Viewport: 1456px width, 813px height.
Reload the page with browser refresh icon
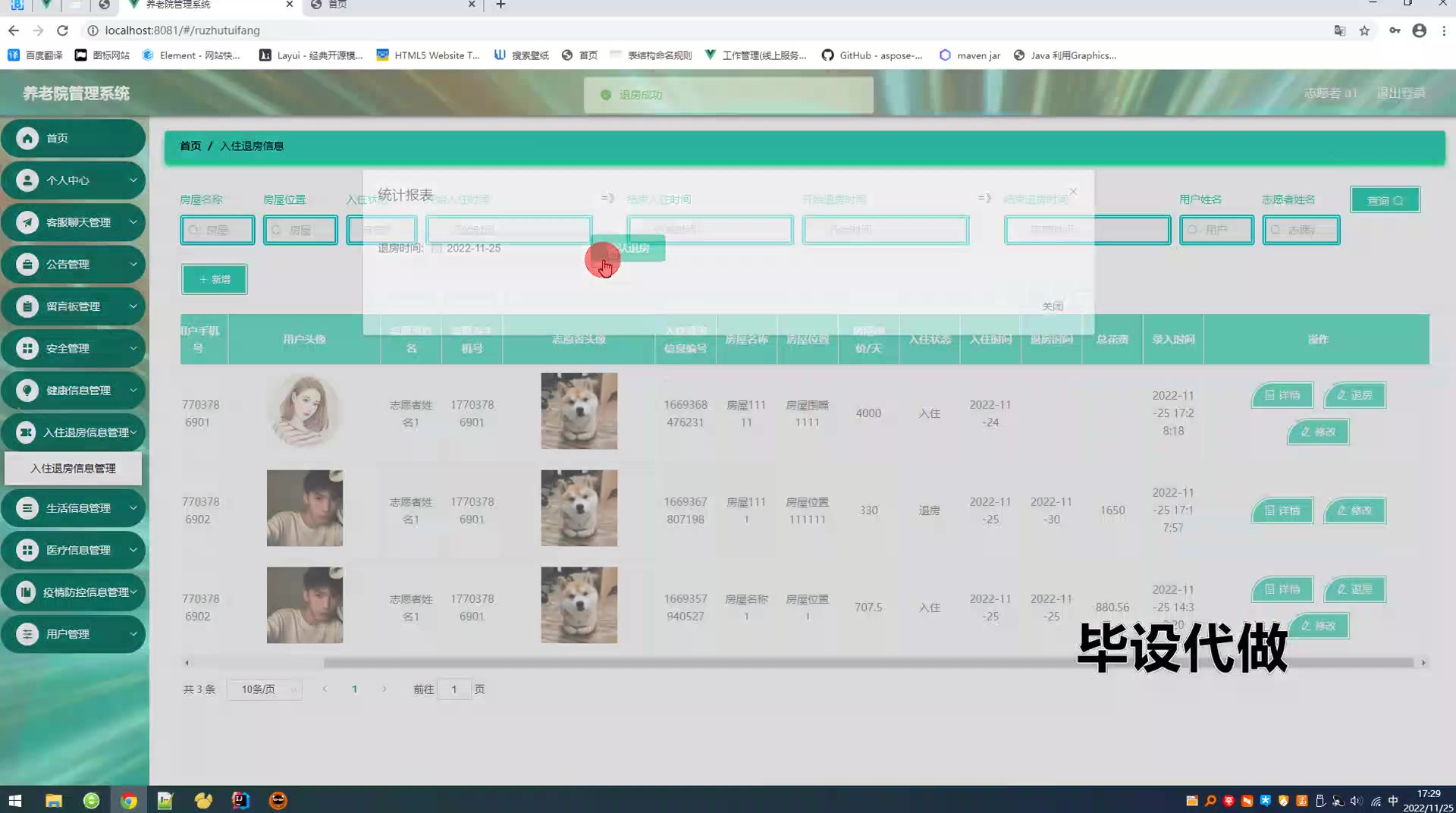coord(63,30)
